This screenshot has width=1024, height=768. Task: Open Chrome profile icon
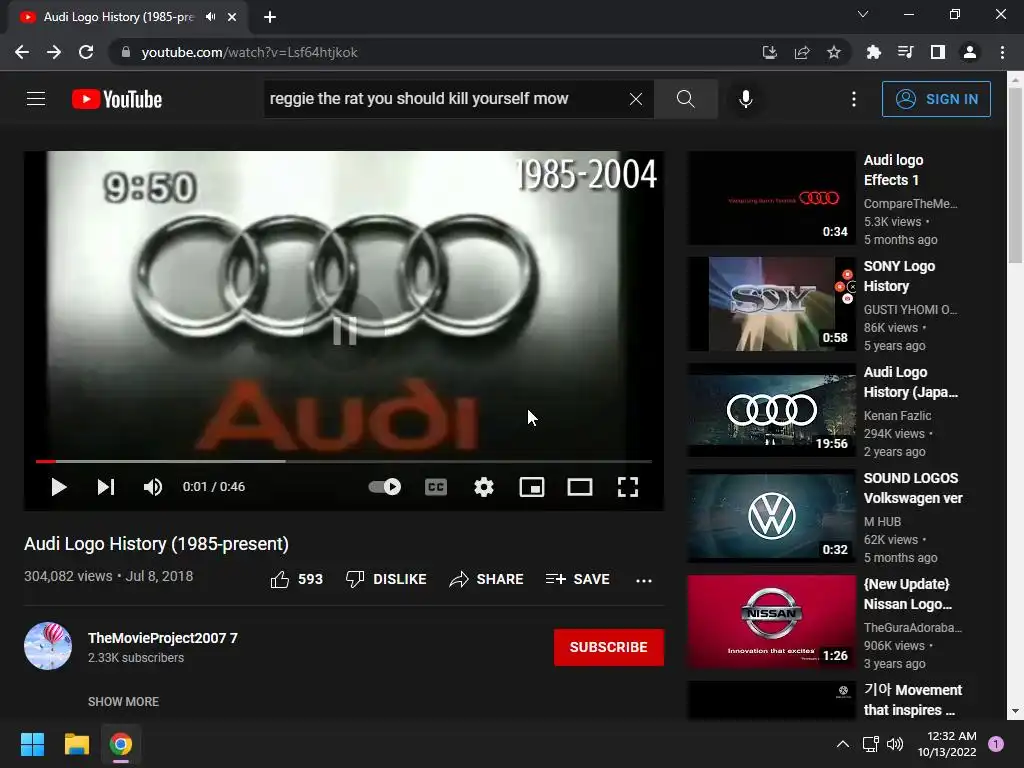970,52
